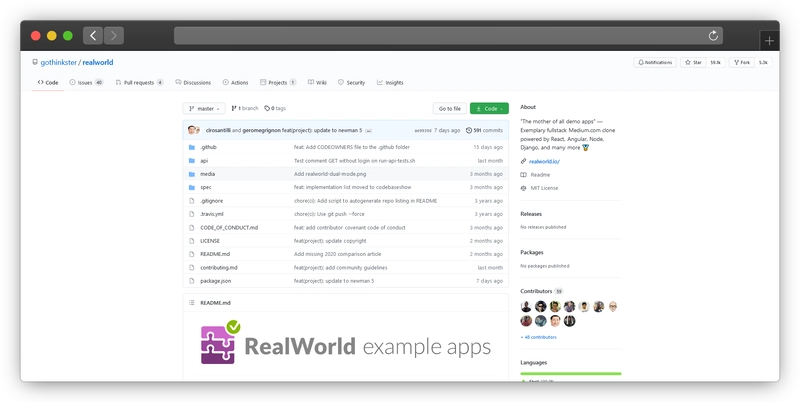
Task: Click the api folder icon
Action: coord(192,161)
